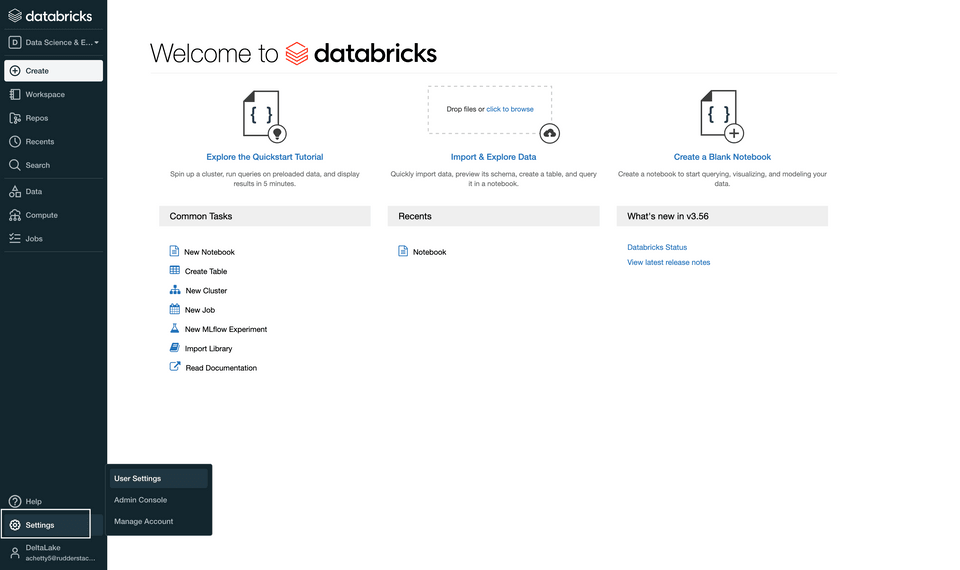The height and width of the screenshot is (570, 960).
Task: Click the Read Documentation external link icon
Action: [x=175, y=367]
